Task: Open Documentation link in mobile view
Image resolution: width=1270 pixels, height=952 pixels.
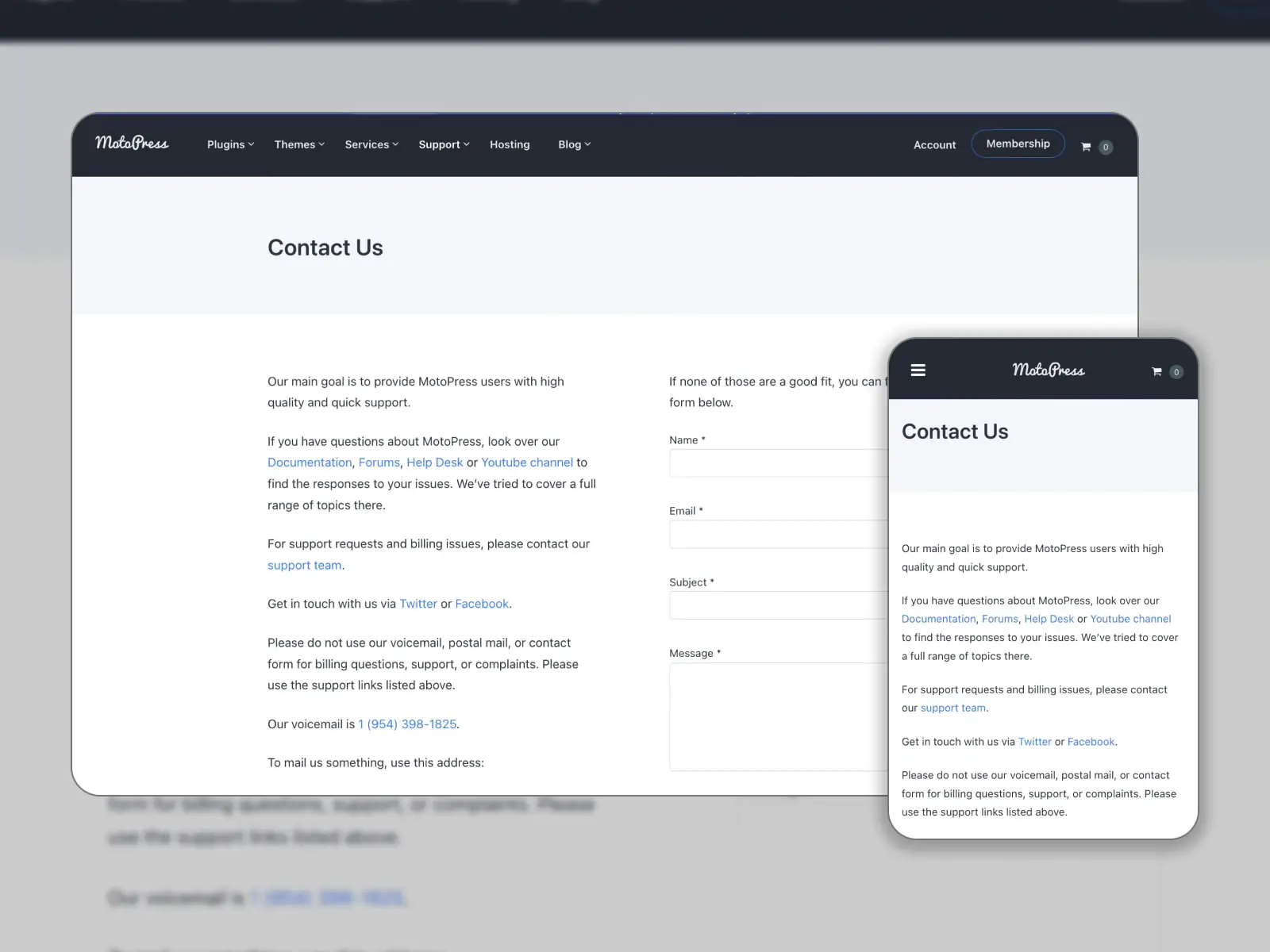Action: (938, 619)
